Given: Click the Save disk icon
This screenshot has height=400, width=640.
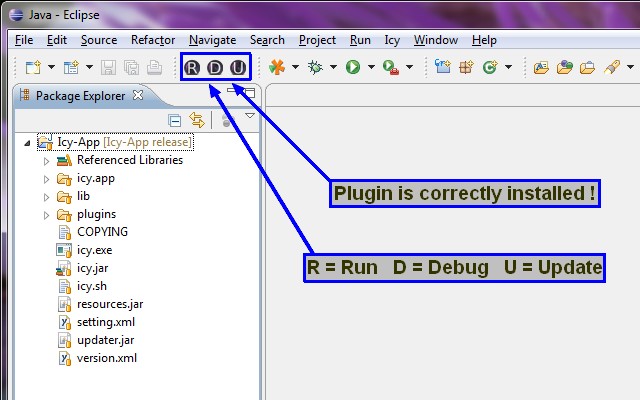Looking at the screenshot, I should (108, 67).
